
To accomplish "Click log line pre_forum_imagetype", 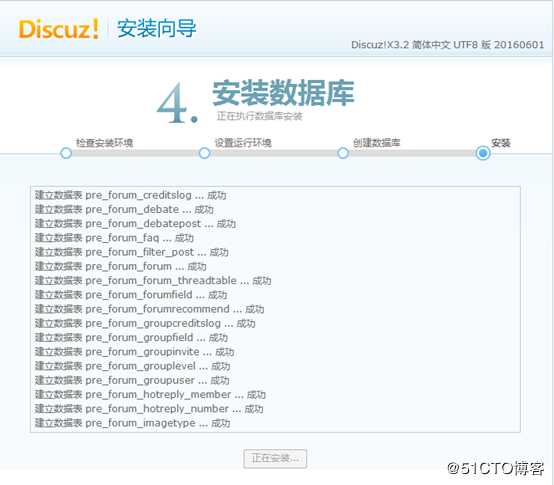I will [x=132, y=423].
